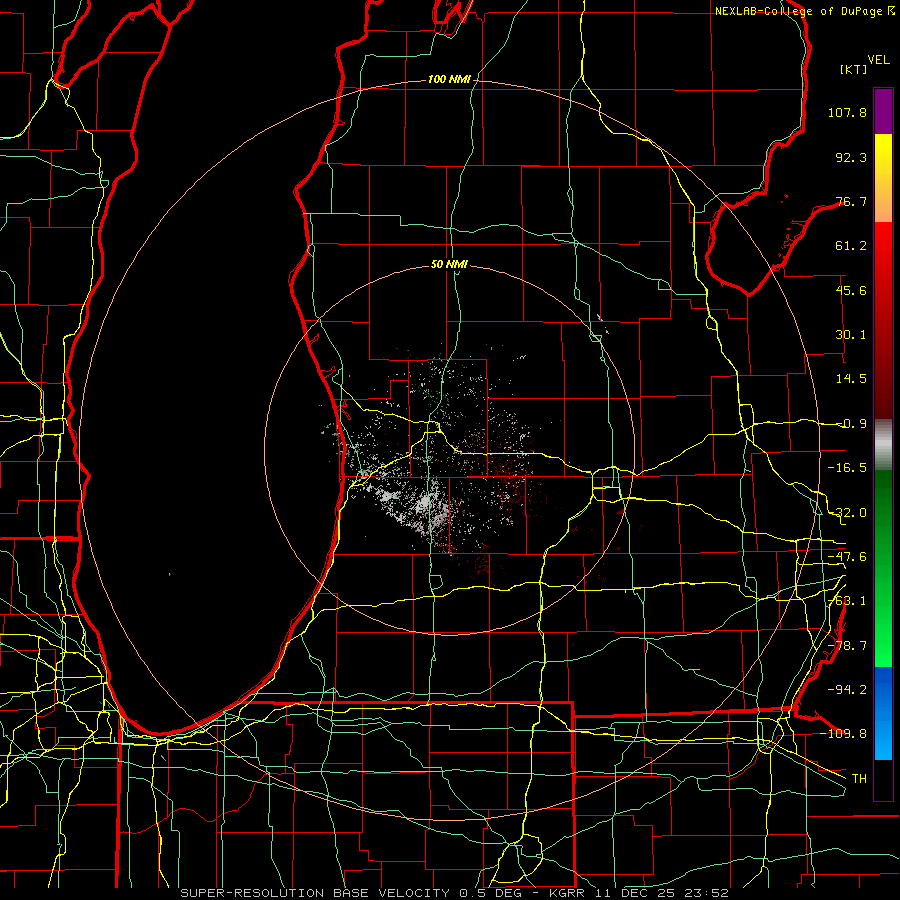Screen dimensions: 900x900
Task: Select the 92.3 scale value
Action: pos(851,157)
